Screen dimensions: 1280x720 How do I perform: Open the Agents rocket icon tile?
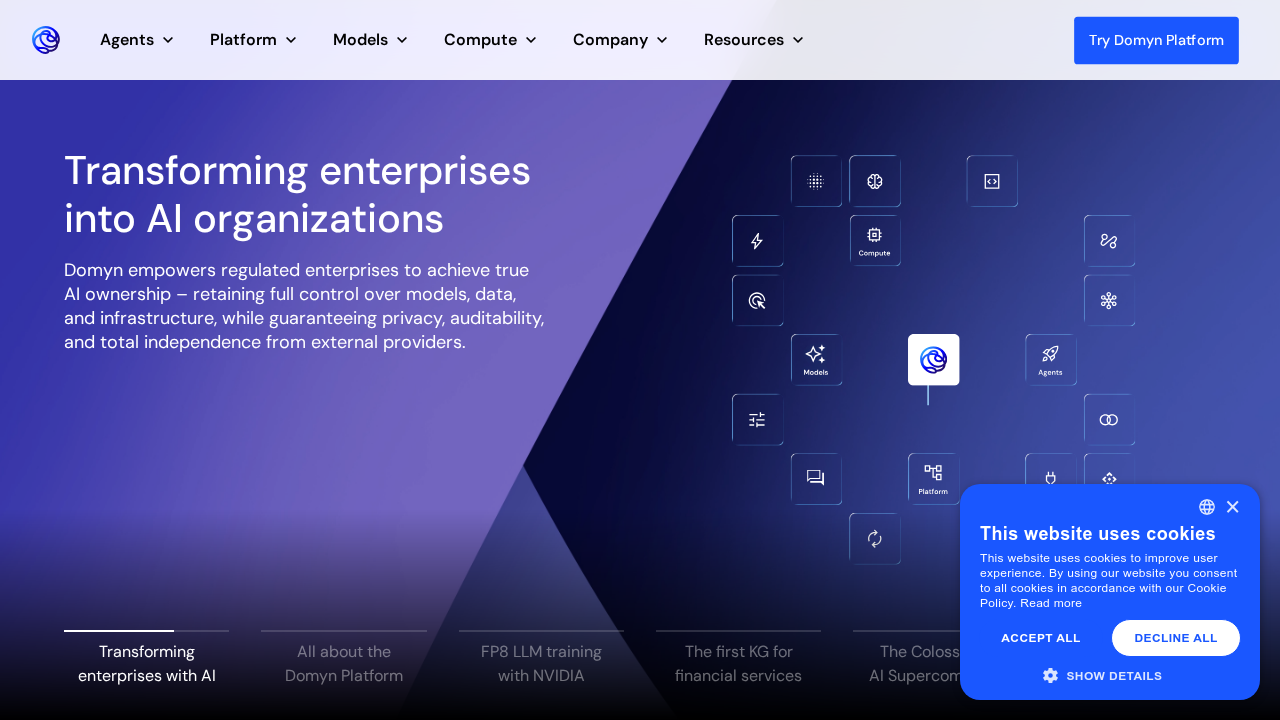1050,359
